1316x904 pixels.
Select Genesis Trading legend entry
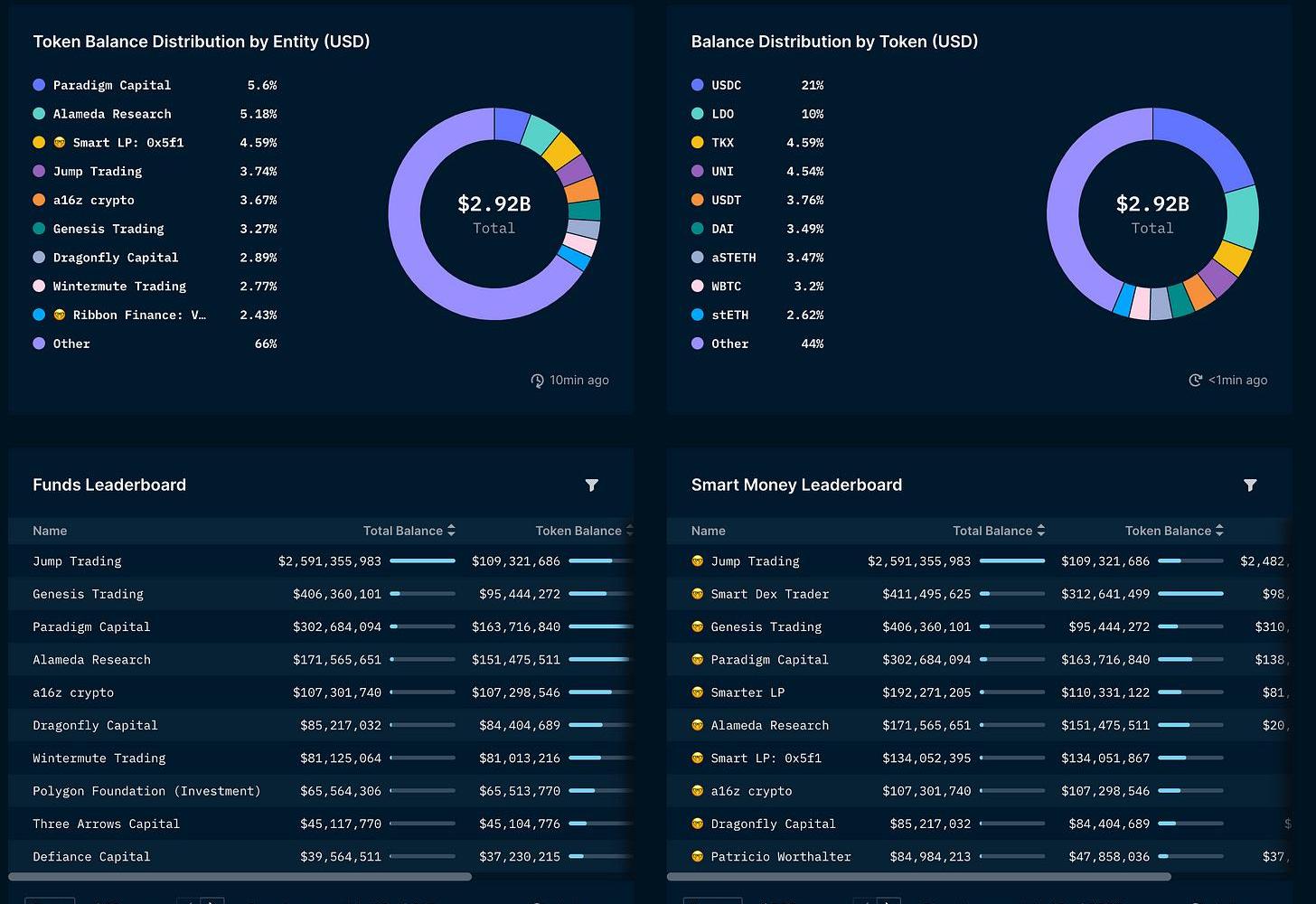pos(155,230)
